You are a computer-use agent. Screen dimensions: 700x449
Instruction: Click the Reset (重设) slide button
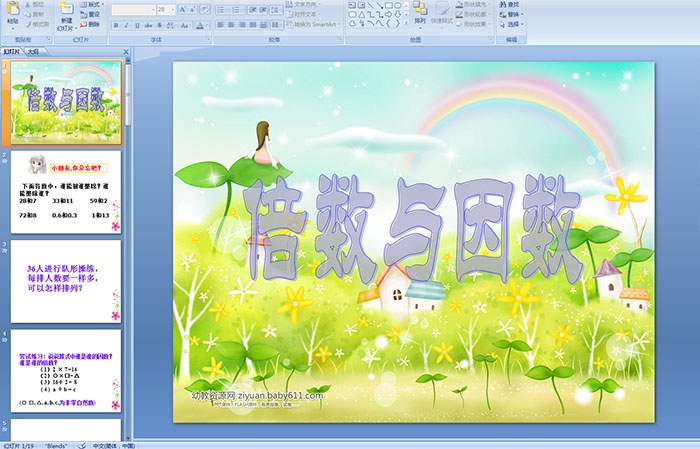(91, 14)
